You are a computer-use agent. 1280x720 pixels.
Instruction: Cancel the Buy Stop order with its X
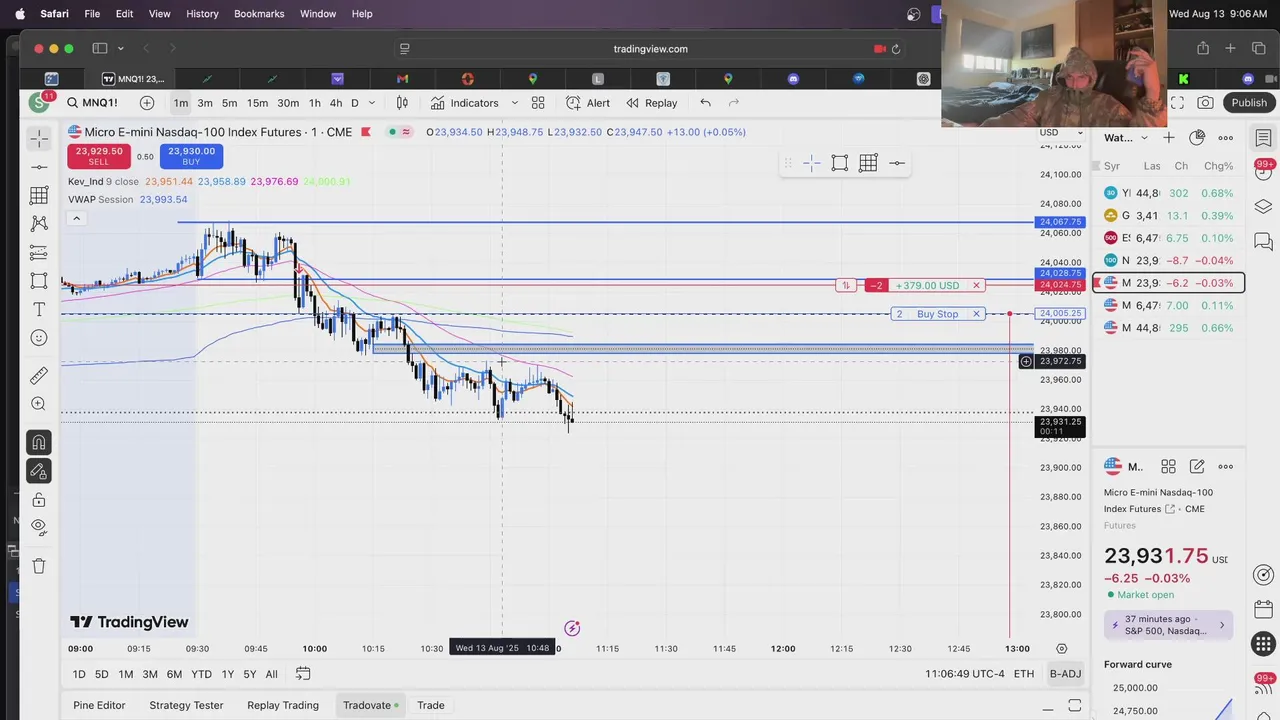(x=976, y=314)
